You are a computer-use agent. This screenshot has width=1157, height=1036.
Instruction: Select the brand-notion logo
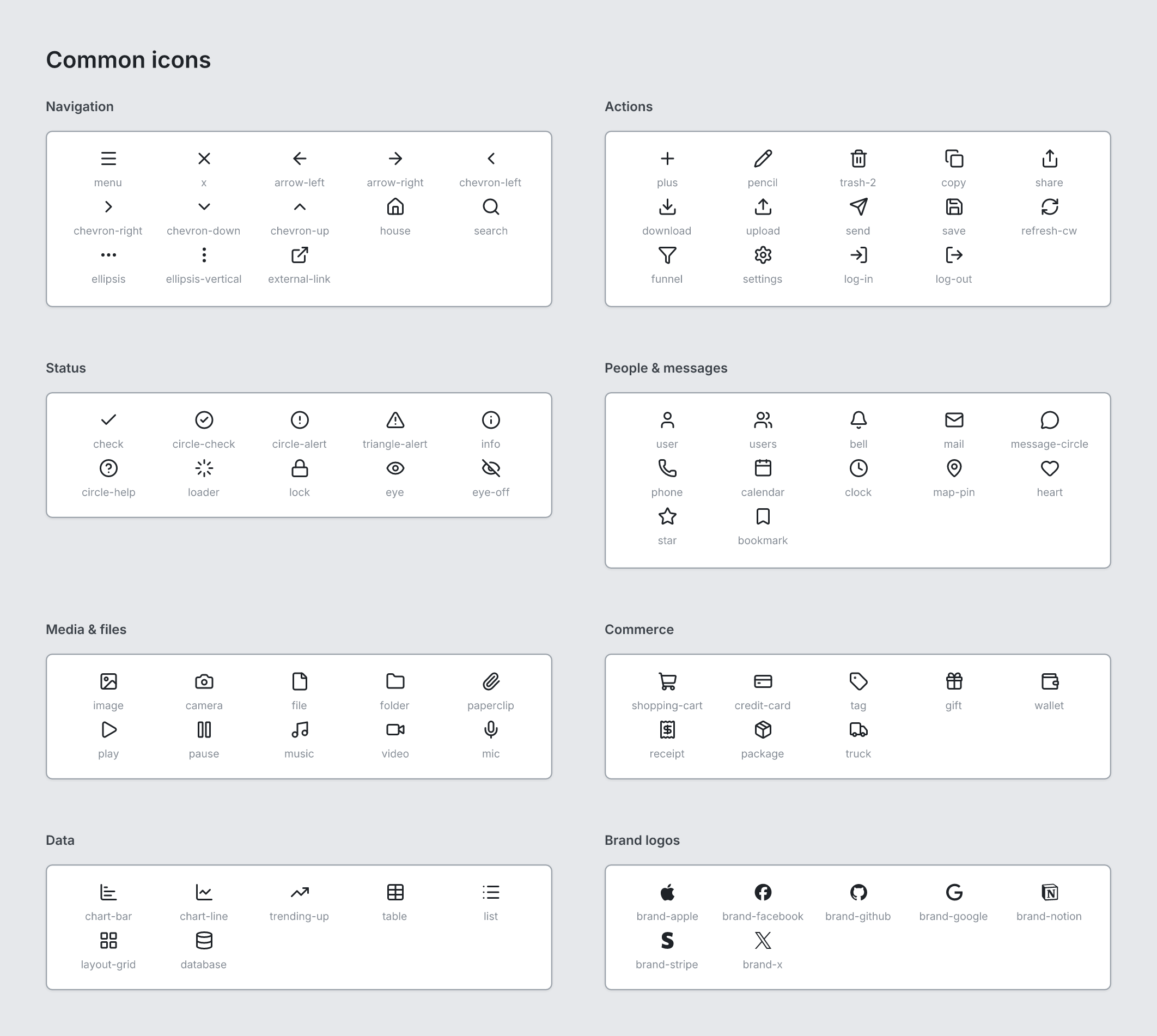1050,893
